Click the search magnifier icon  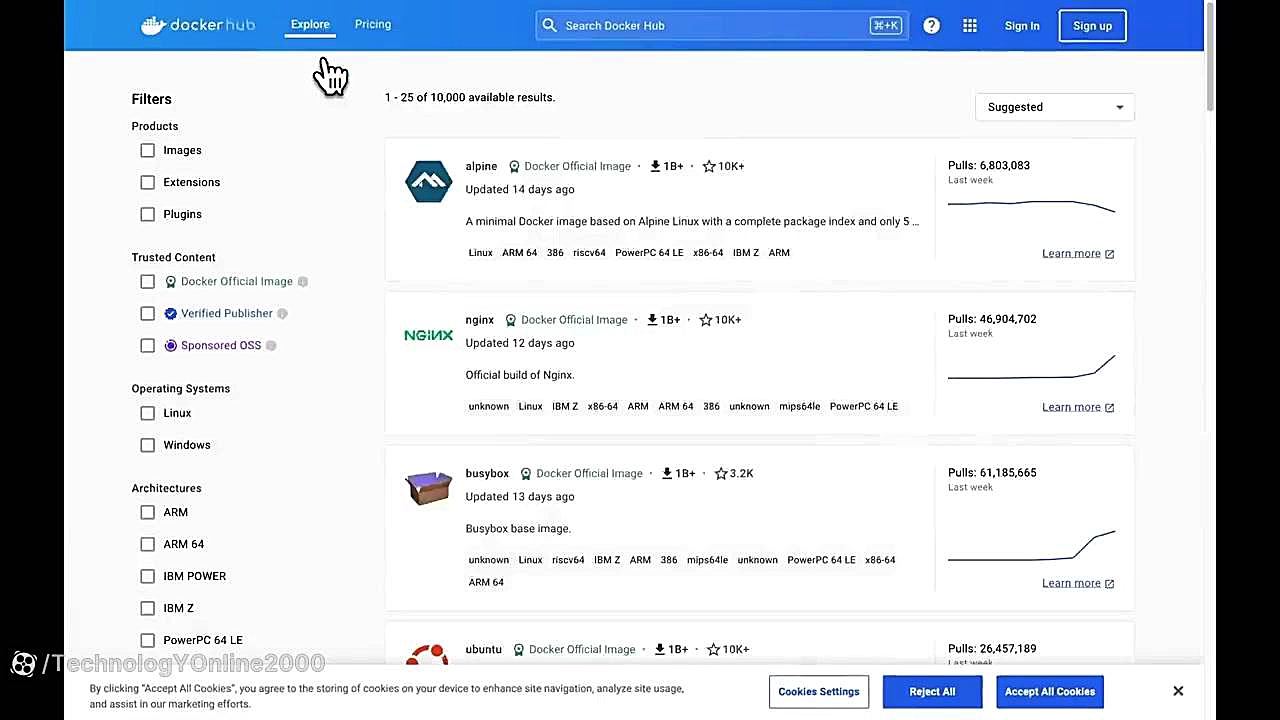(549, 25)
